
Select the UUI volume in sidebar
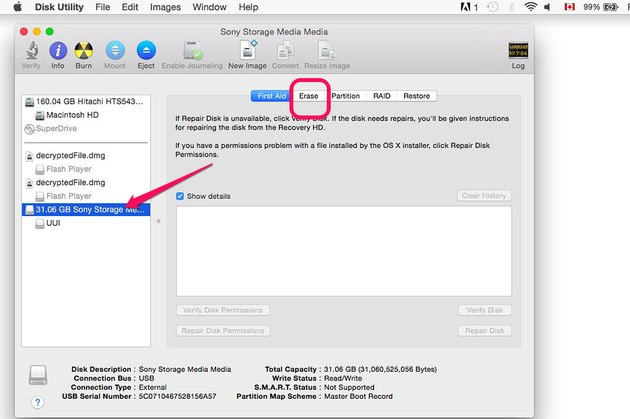coord(54,224)
